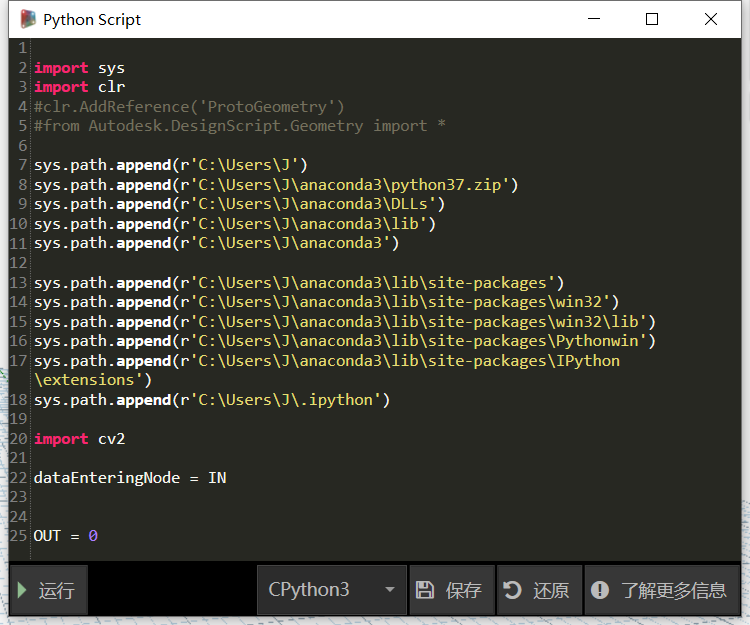The image size is (750, 625).
Task: Click empty line 23 in editor
Action: [385, 497]
